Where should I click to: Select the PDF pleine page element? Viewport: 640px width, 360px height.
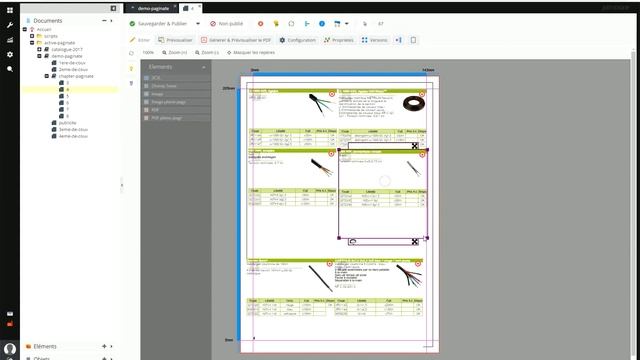(176, 118)
